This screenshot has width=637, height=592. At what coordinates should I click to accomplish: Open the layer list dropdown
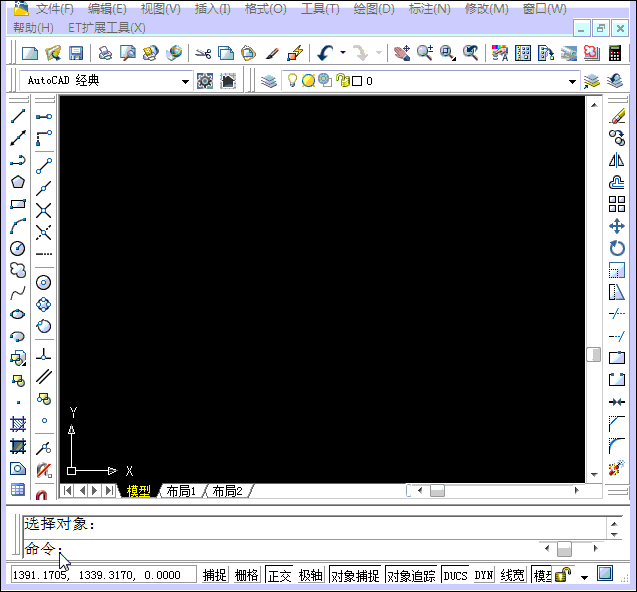(573, 81)
